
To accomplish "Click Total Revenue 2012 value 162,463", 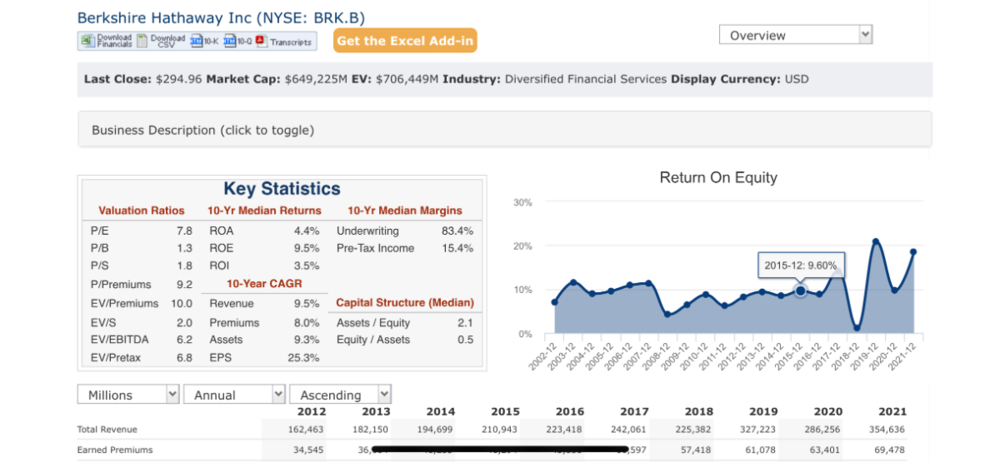I will pos(307,429).
